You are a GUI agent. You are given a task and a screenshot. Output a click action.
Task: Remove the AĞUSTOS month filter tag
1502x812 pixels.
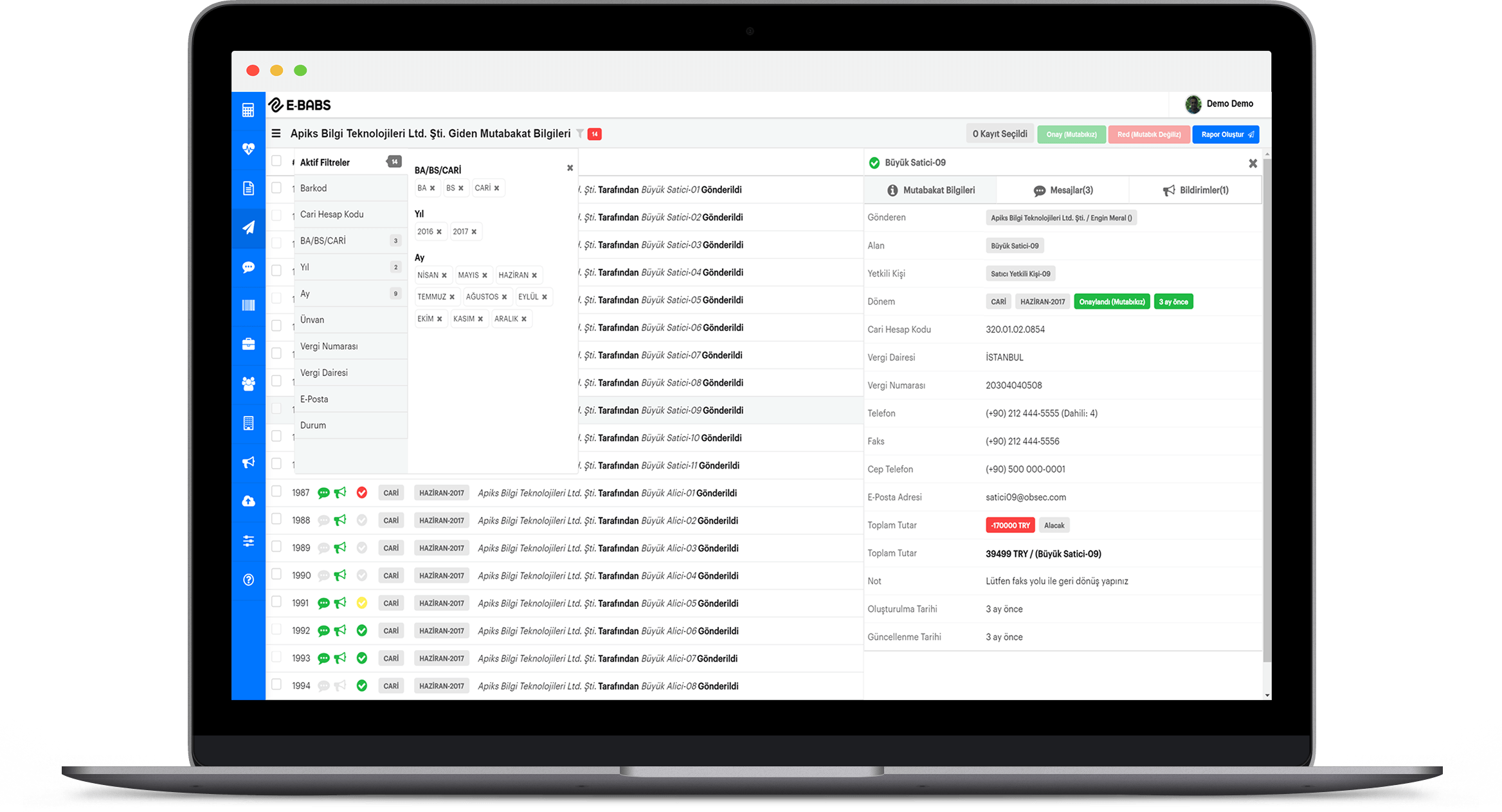coord(504,297)
